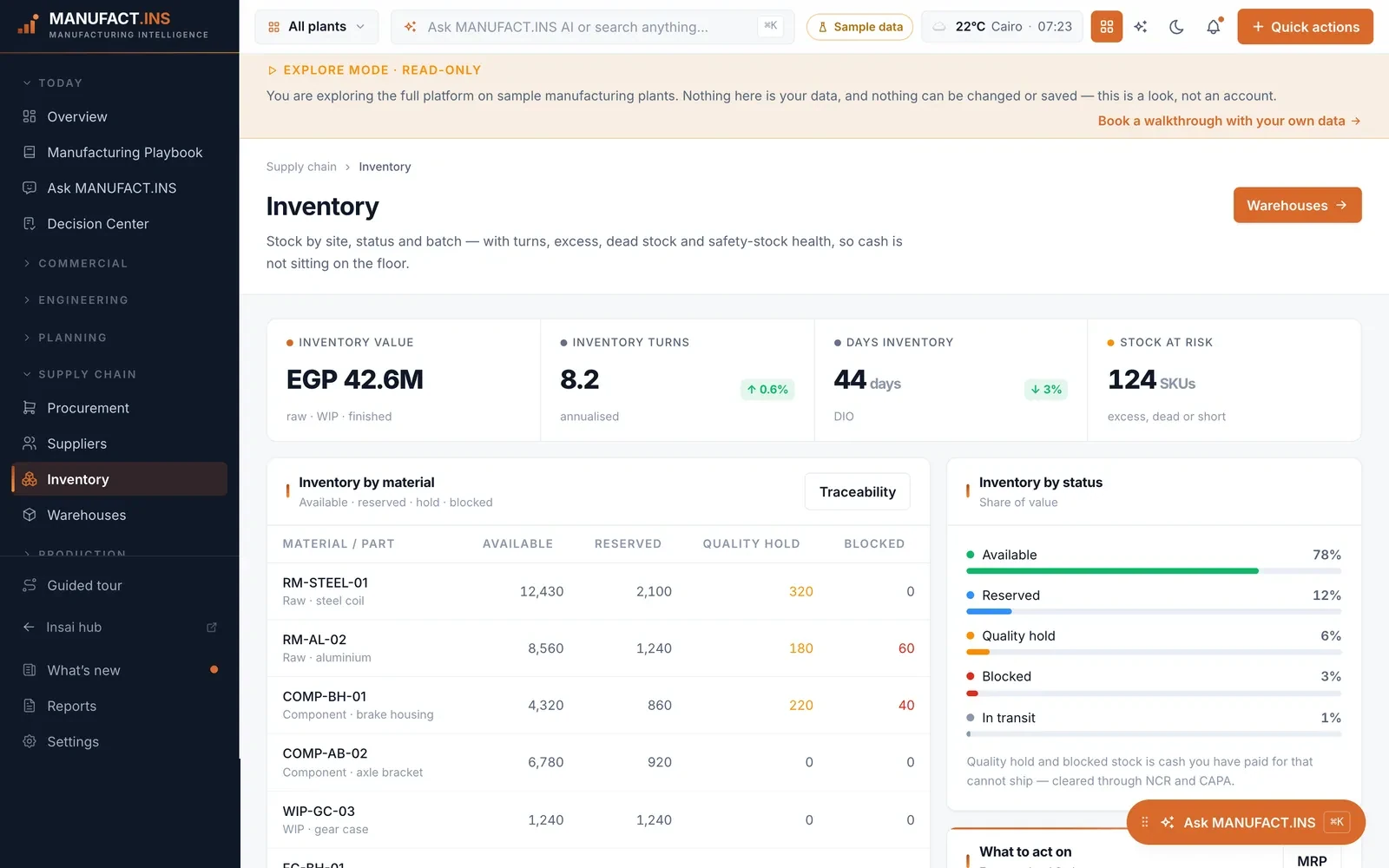Click the drag handle on floating Ask button
This screenshot has height=868, width=1389.
(1144, 822)
